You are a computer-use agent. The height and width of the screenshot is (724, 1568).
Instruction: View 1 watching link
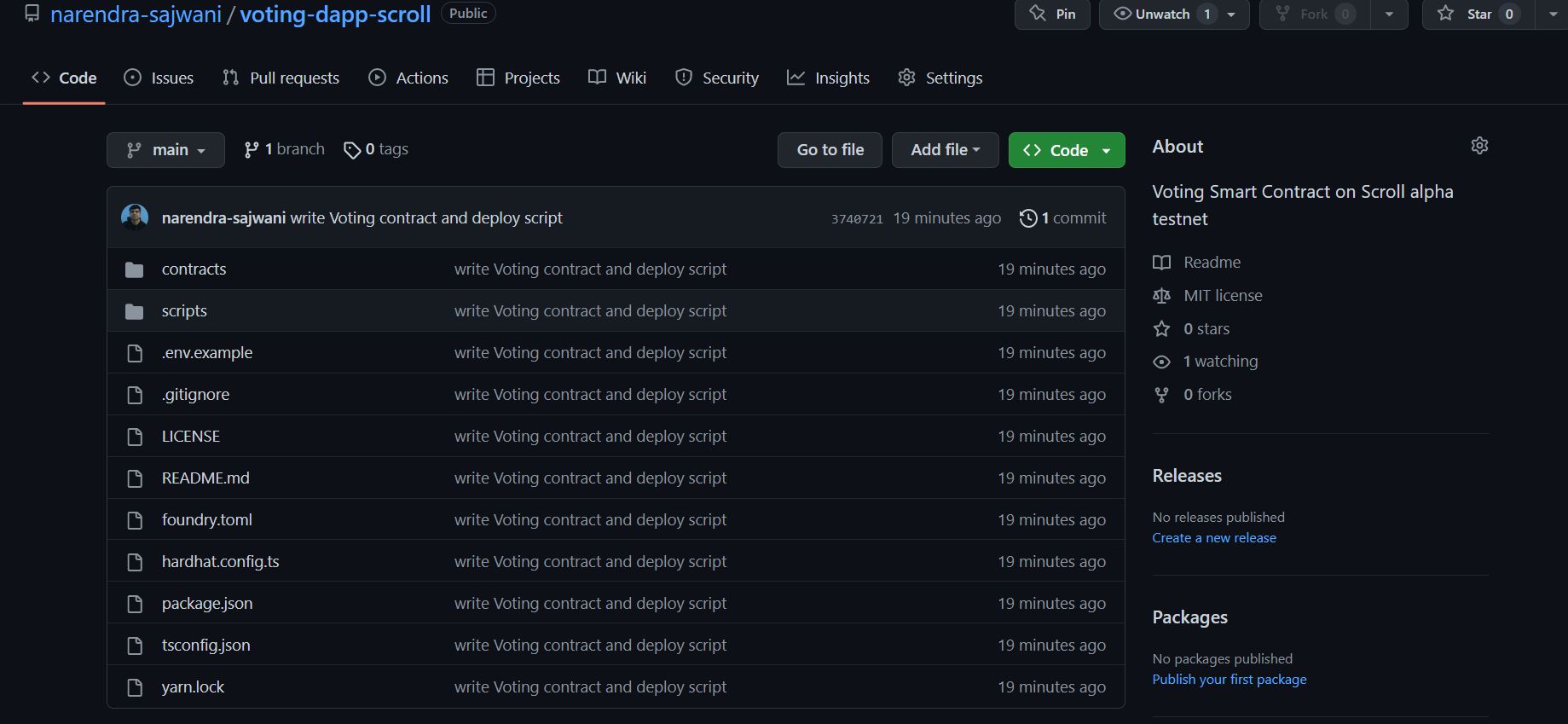pos(1205,362)
